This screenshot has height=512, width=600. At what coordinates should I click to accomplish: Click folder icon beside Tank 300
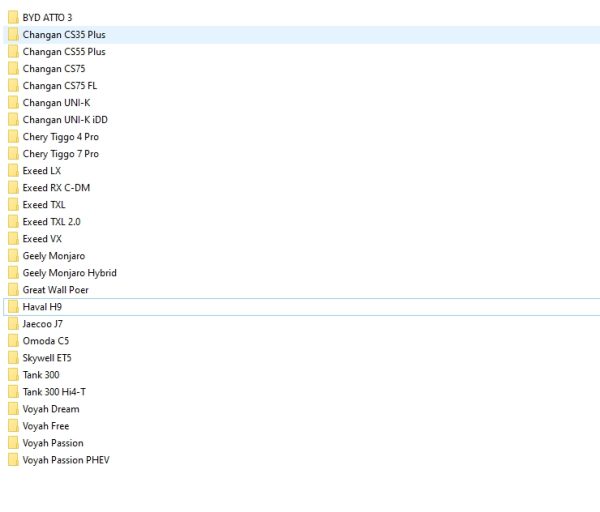tap(13, 375)
